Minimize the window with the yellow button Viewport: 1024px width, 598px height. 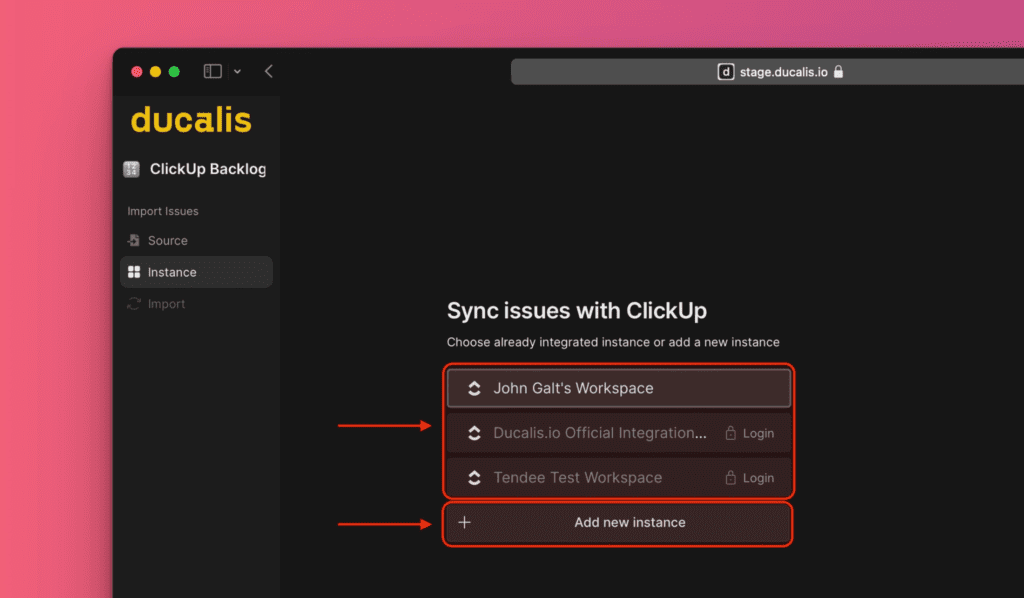[155, 72]
